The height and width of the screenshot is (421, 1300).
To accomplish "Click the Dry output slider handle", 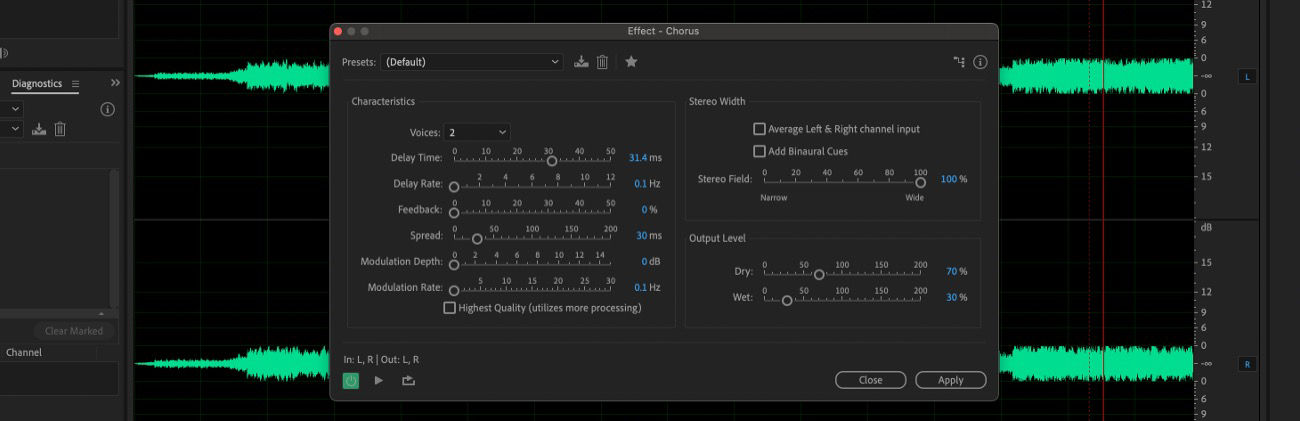I will click(x=819, y=274).
